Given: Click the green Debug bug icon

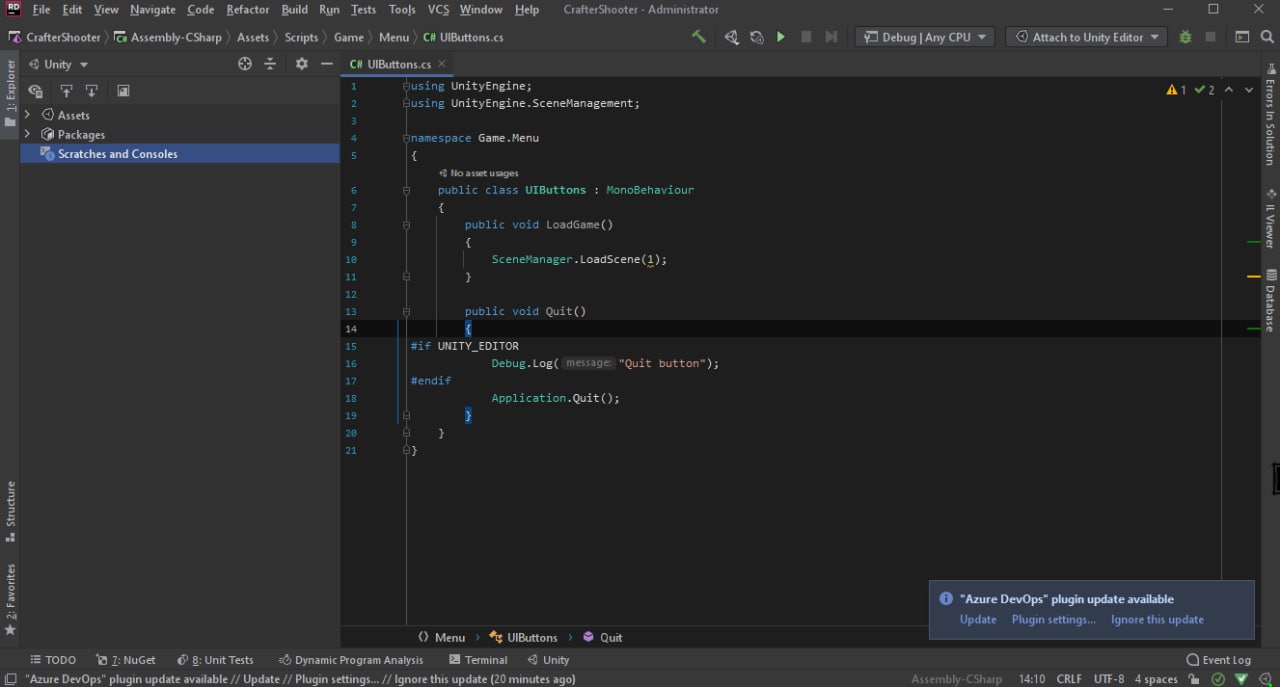Looking at the screenshot, I should point(1185,37).
